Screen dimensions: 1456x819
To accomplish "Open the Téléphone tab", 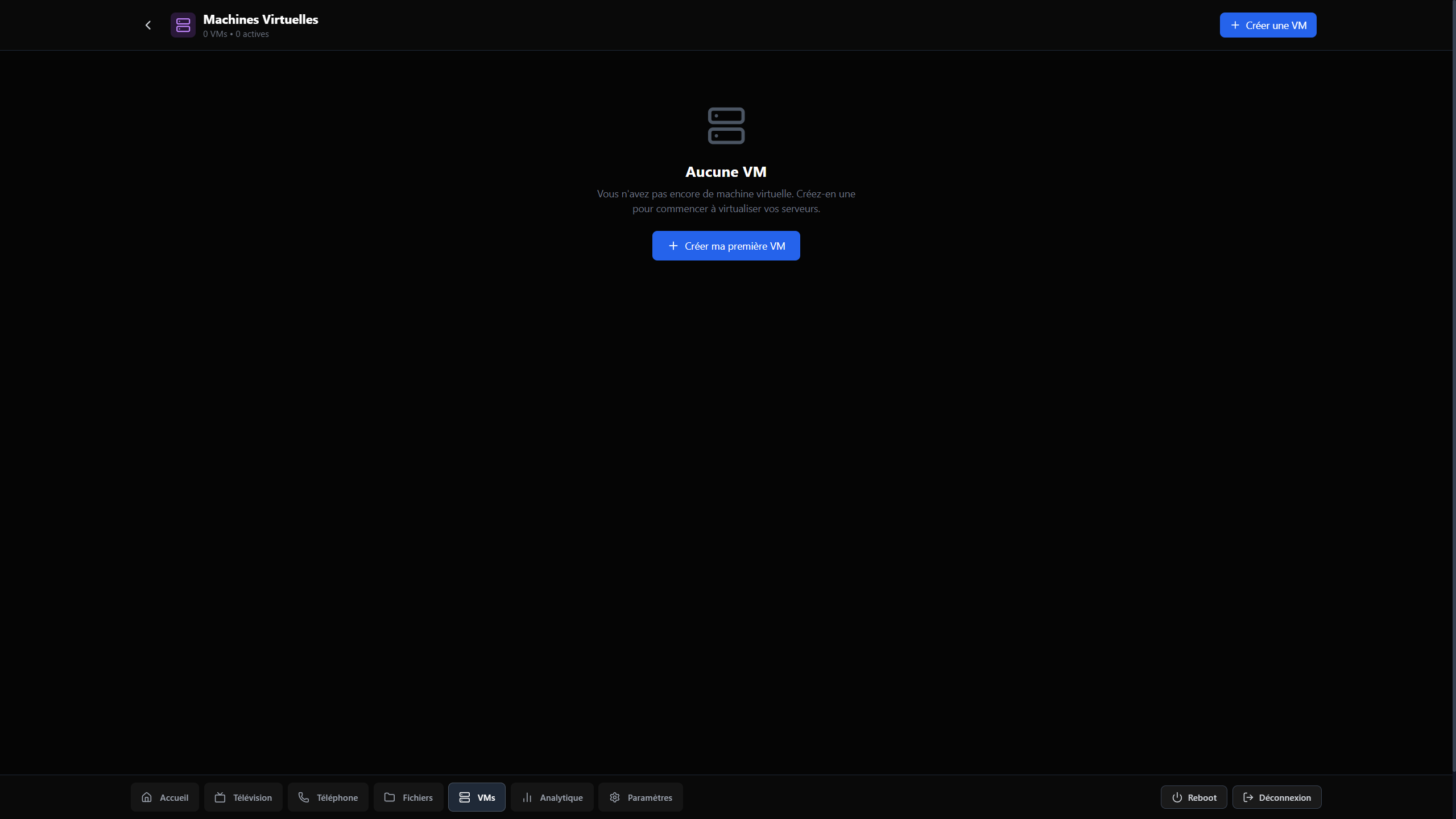I will click(328, 797).
